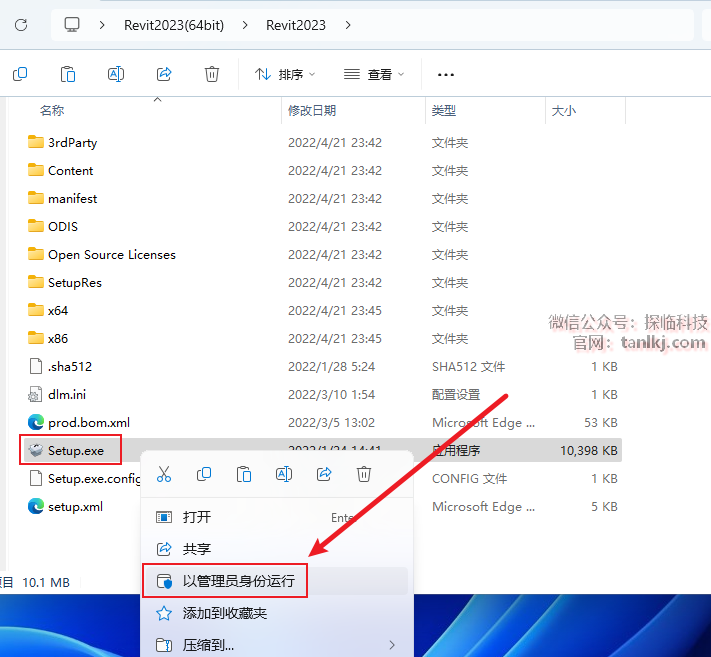This screenshot has width=711, height=657.
Task: Click the cut scissors icon in the context menu
Action: [x=164, y=473]
